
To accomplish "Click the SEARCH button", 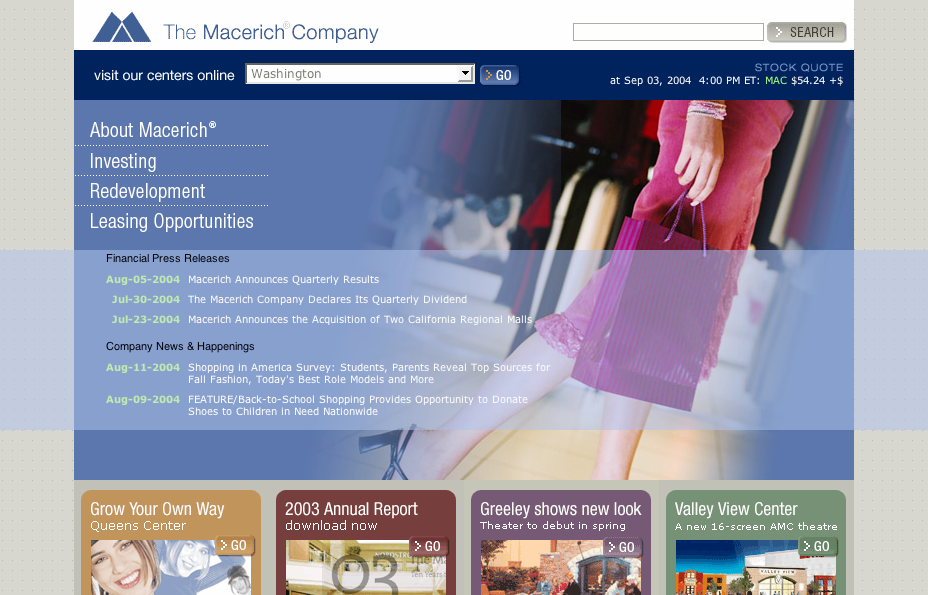I will (807, 32).
